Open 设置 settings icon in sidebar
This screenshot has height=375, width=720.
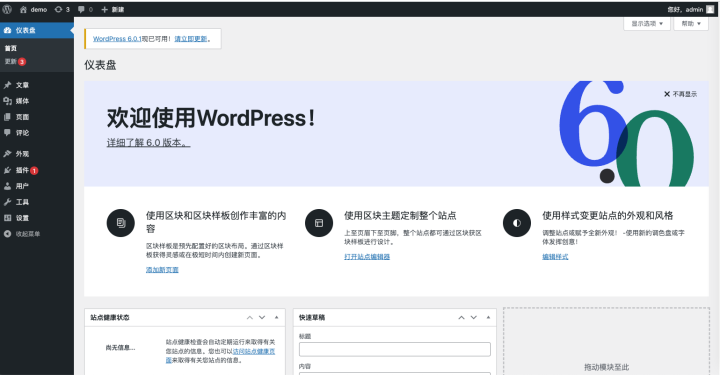point(7,218)
